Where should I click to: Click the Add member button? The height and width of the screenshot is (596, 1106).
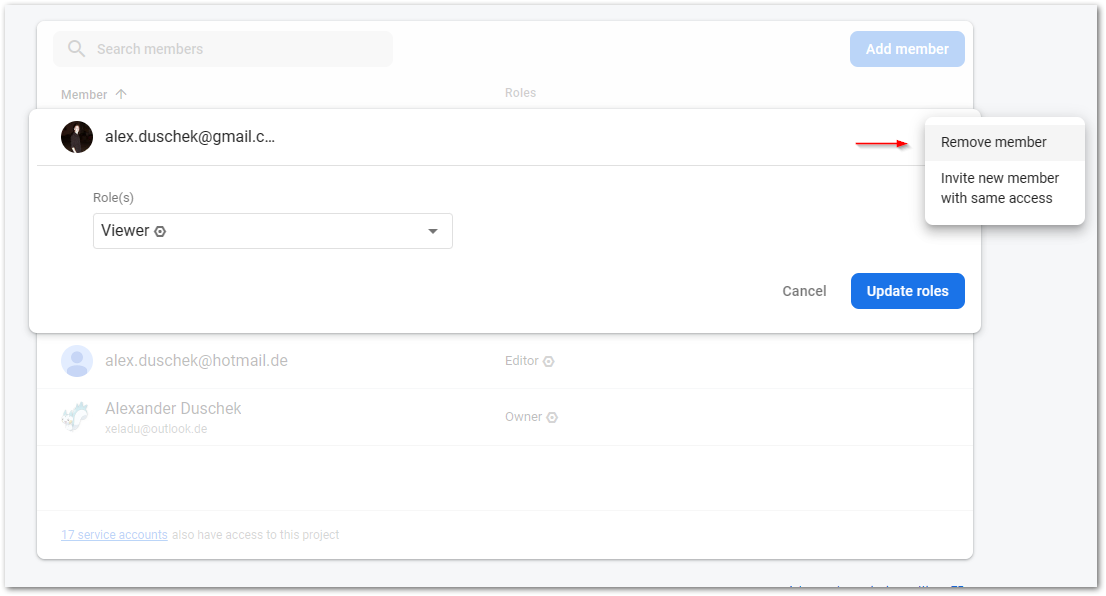(907, 49)
